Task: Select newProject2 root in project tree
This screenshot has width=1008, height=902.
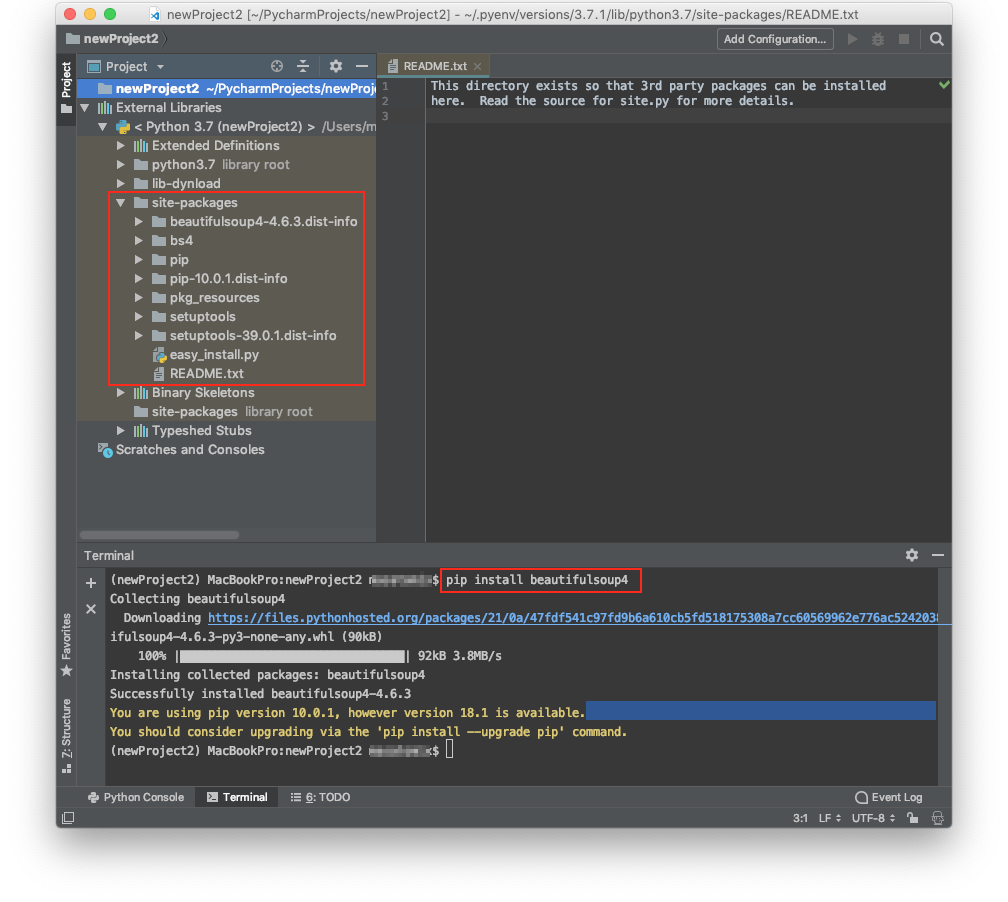Action: [226, 89]
